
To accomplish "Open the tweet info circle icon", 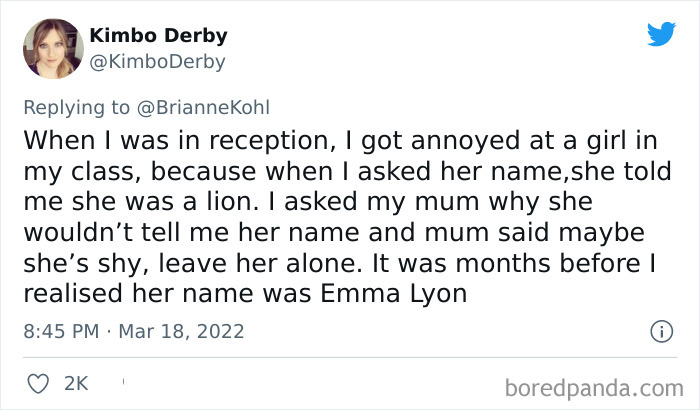I will point(660,330).
